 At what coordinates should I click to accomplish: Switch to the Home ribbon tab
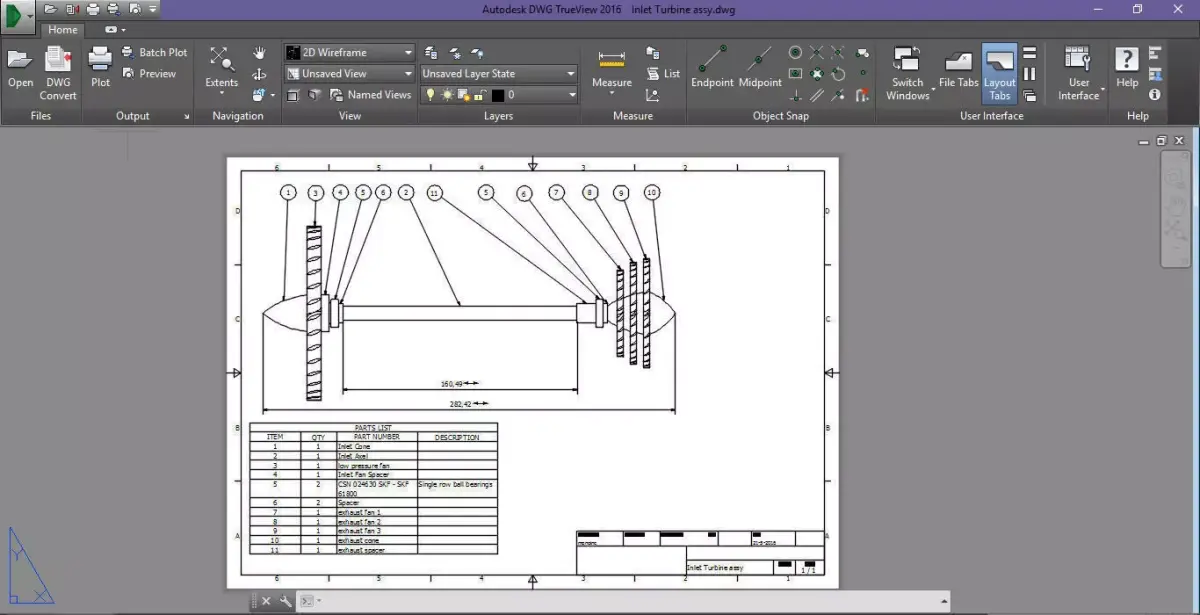[63, 30]
